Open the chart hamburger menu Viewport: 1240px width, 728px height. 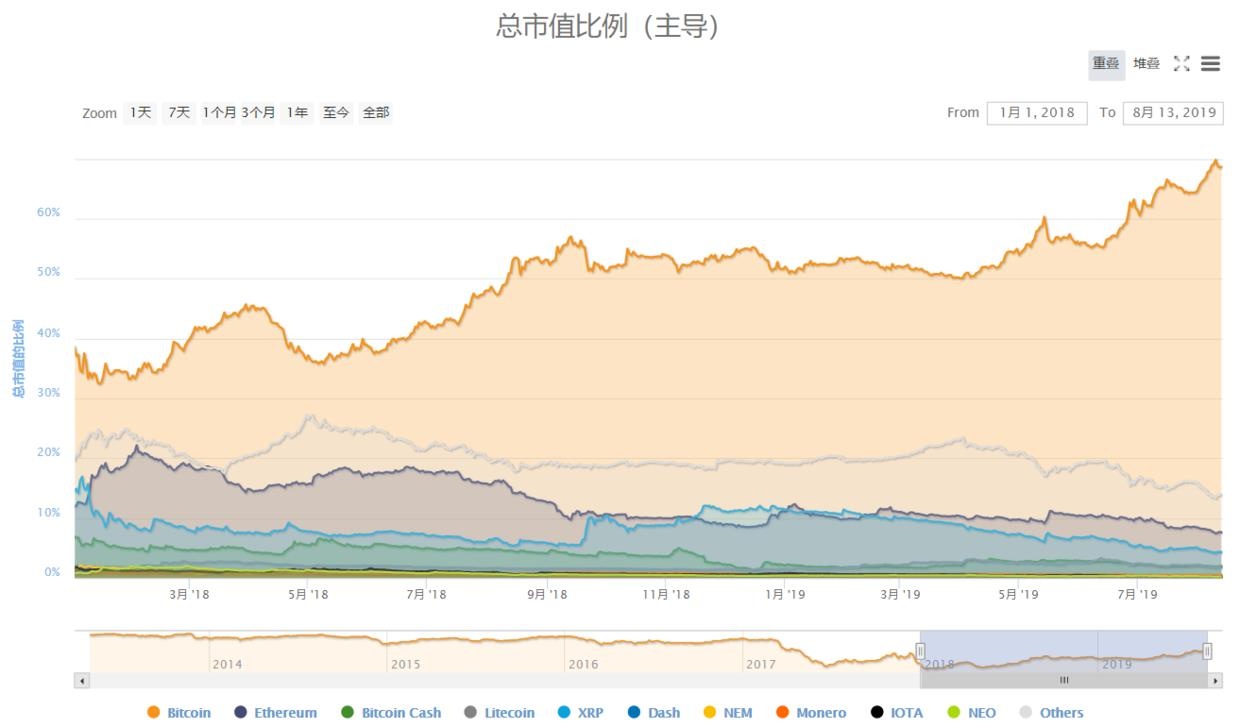pyautogui.click(x=1210, y=64)
